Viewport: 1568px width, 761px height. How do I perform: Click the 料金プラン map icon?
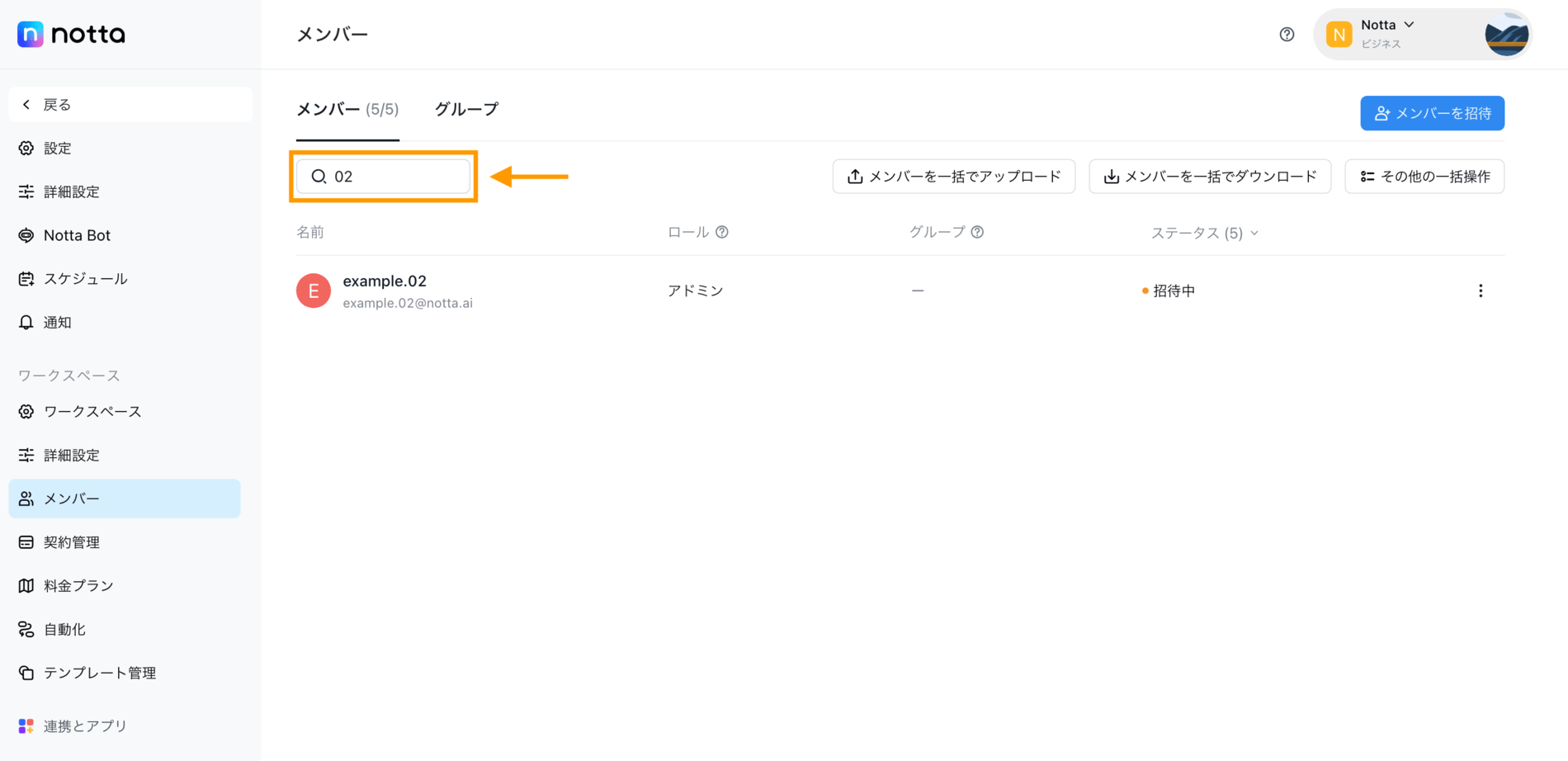click(x=26, y=586)
